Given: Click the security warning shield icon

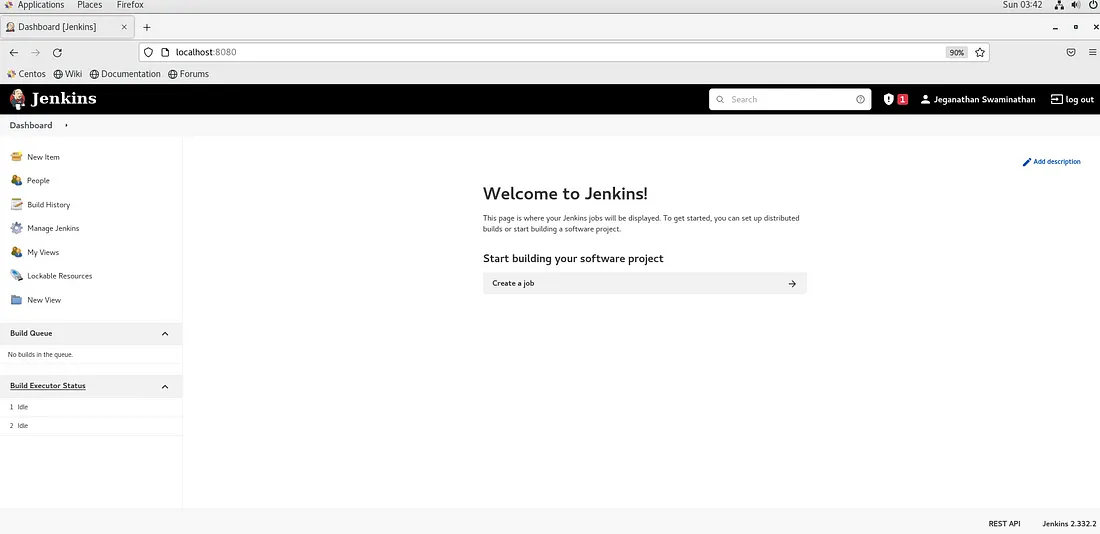Looking at the screenshot, I should tap(889, 100).
